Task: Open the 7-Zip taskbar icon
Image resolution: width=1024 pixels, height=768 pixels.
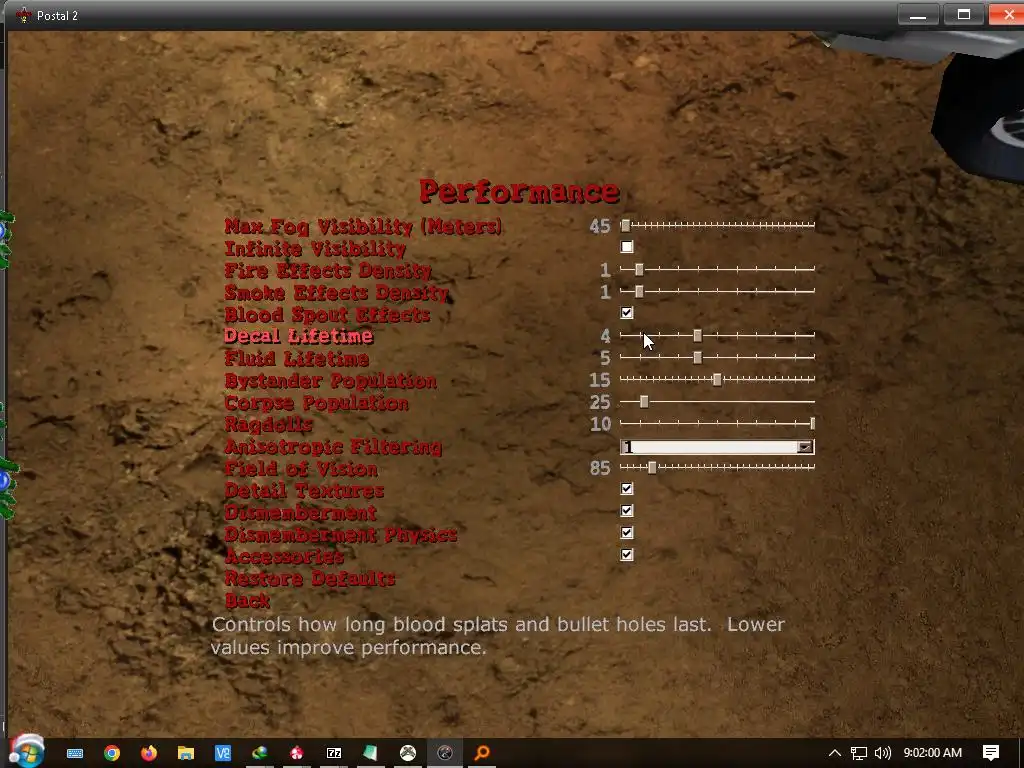Action: coord(334,753)
